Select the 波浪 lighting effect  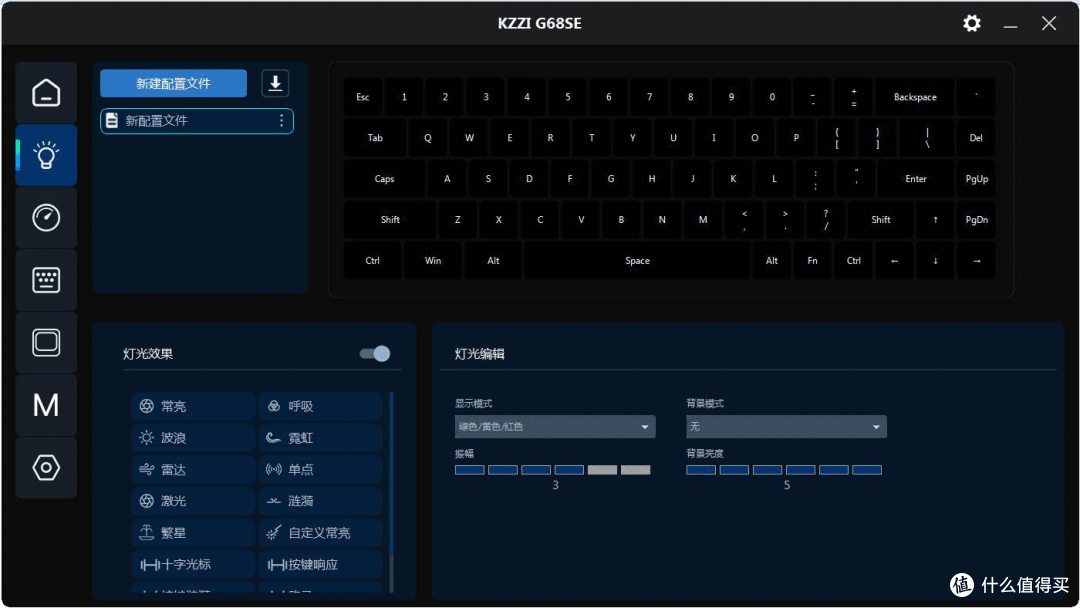click(x=193, y=438)
